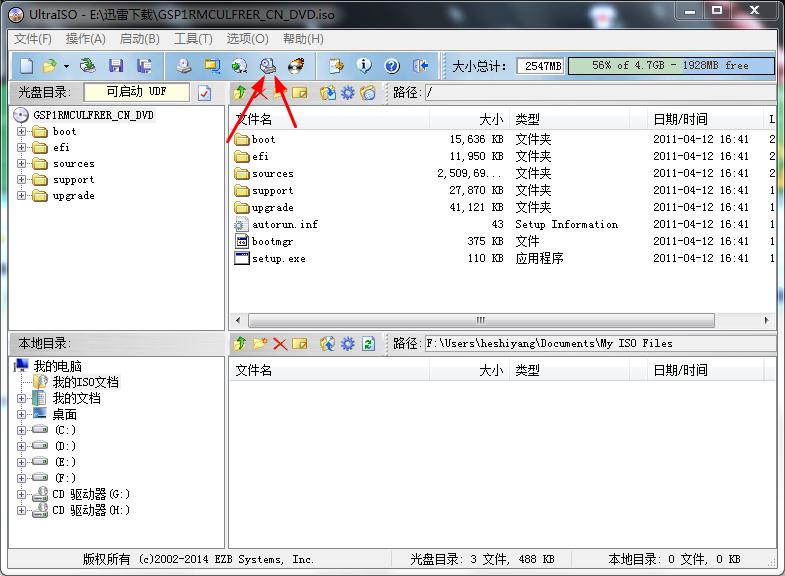785x576 pixels.
Task: Click the disc pane 路径 path field
Action: pyautogui.click(x=600, y=93)
